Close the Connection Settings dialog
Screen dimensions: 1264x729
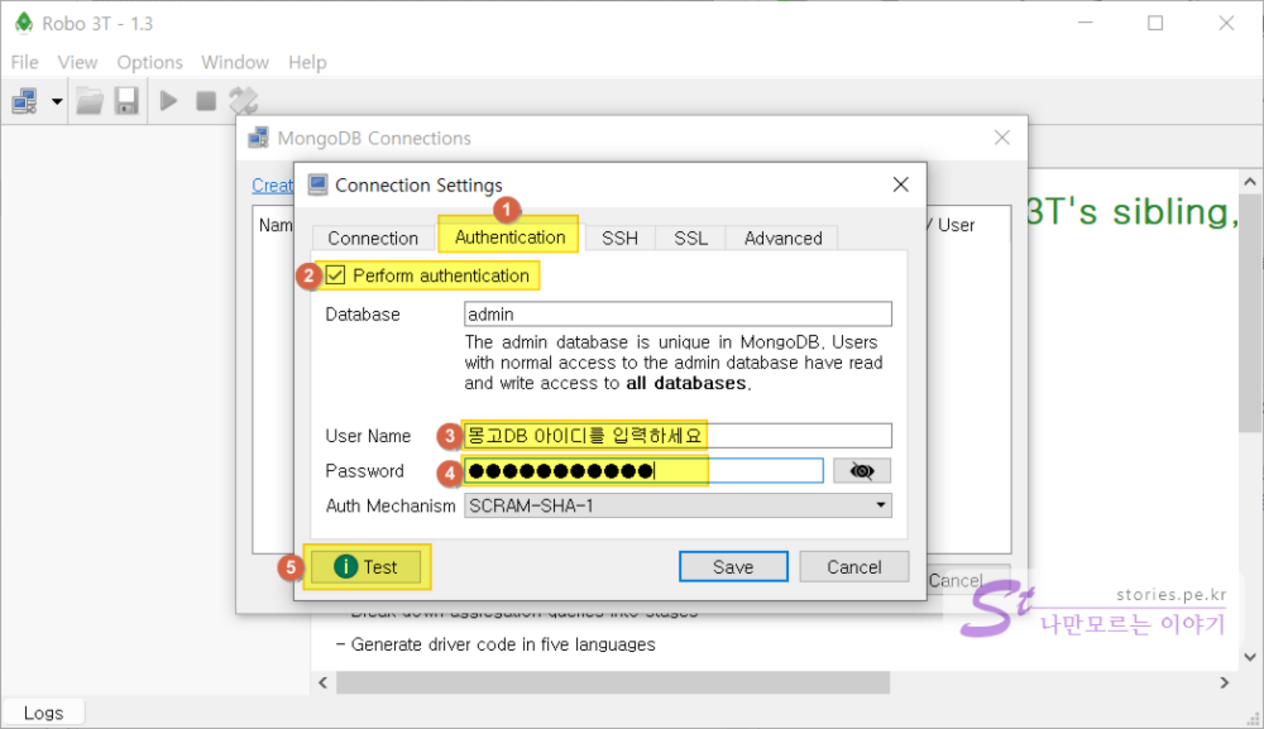[900, 185]
